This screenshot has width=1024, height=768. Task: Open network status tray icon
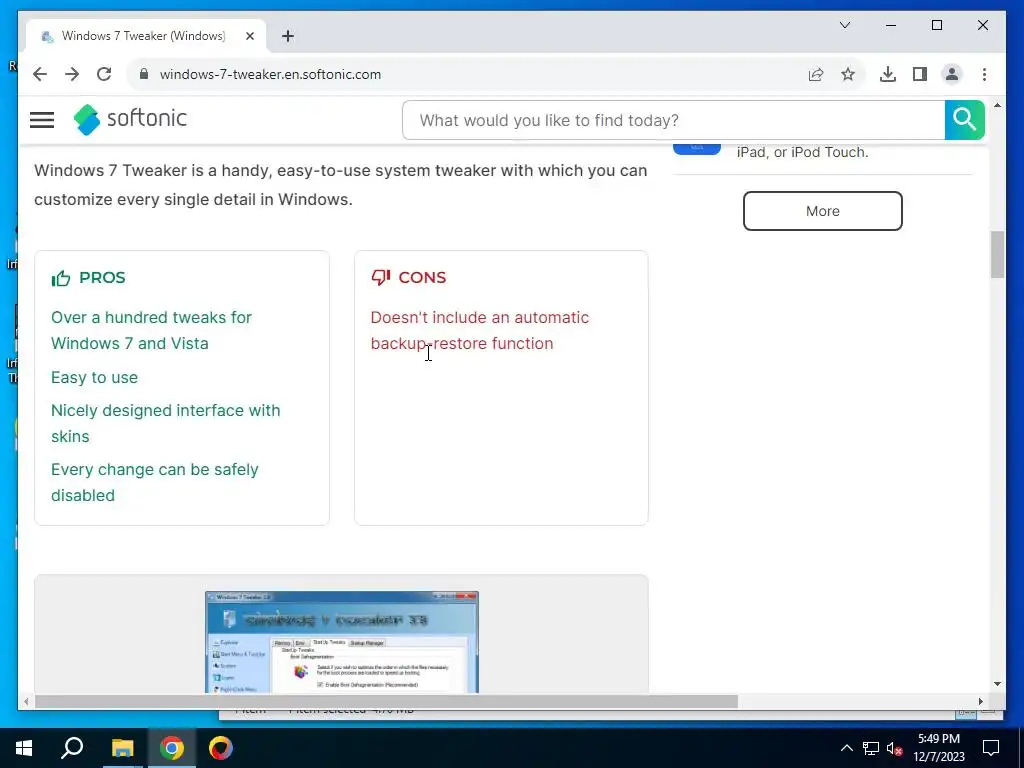[x=871, y=748]
